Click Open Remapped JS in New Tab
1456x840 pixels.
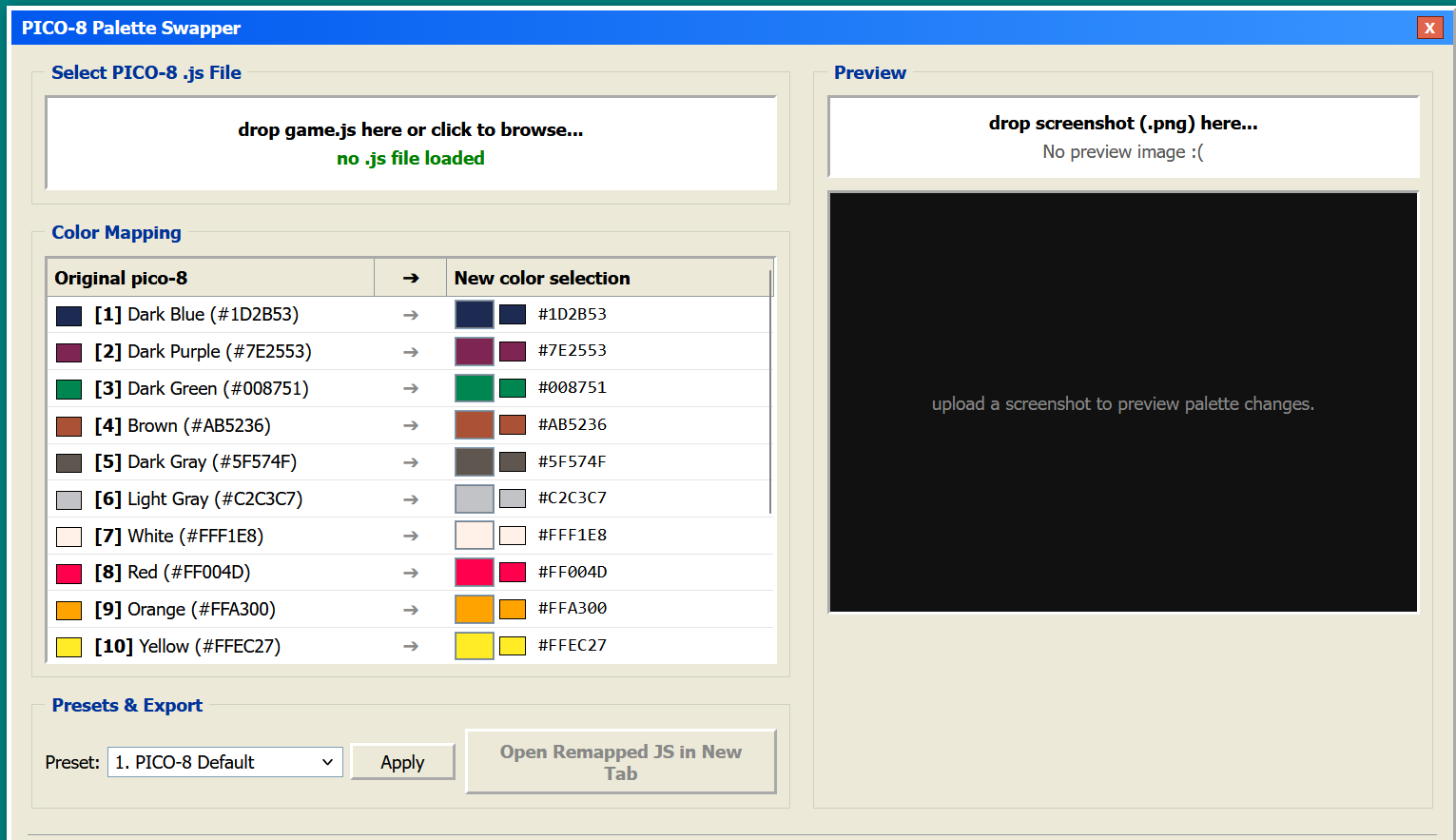point(621,762)
